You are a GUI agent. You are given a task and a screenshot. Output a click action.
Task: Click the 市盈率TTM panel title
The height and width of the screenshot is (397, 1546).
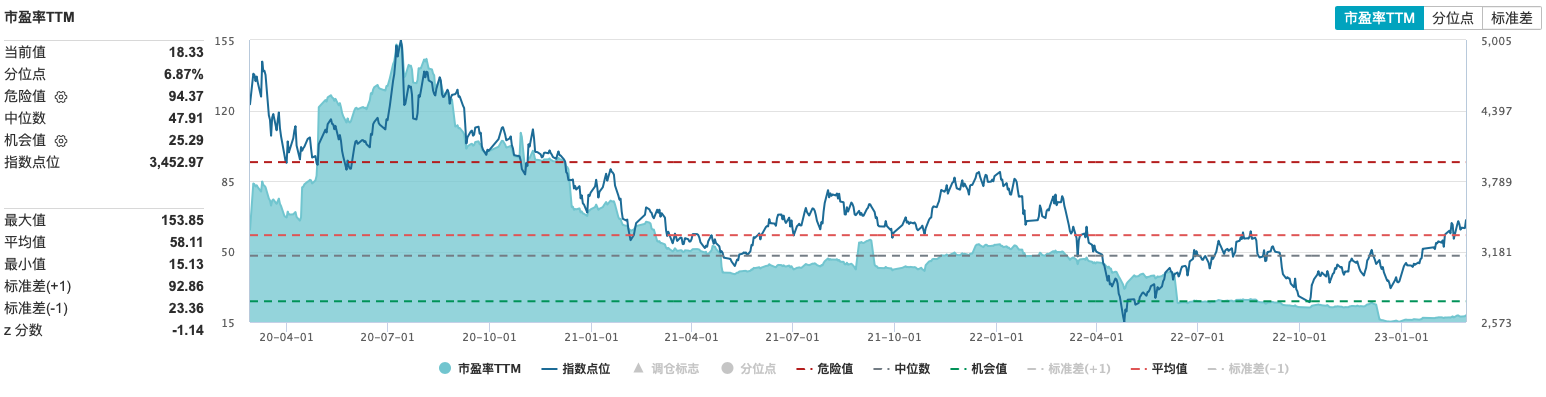39,18
